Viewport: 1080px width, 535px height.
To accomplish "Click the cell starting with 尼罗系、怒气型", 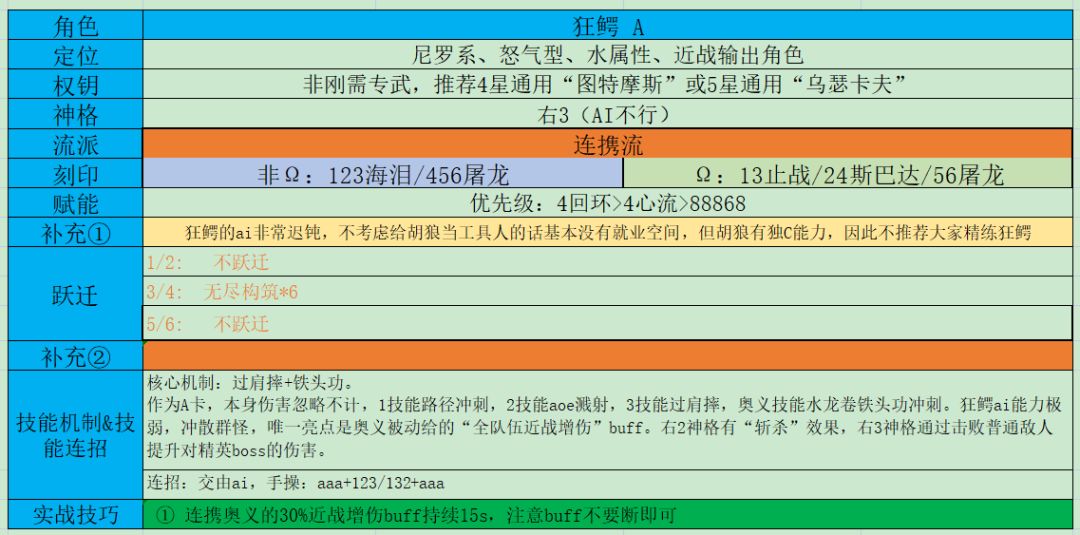I will pyautogui.click(x=608, y=54).
